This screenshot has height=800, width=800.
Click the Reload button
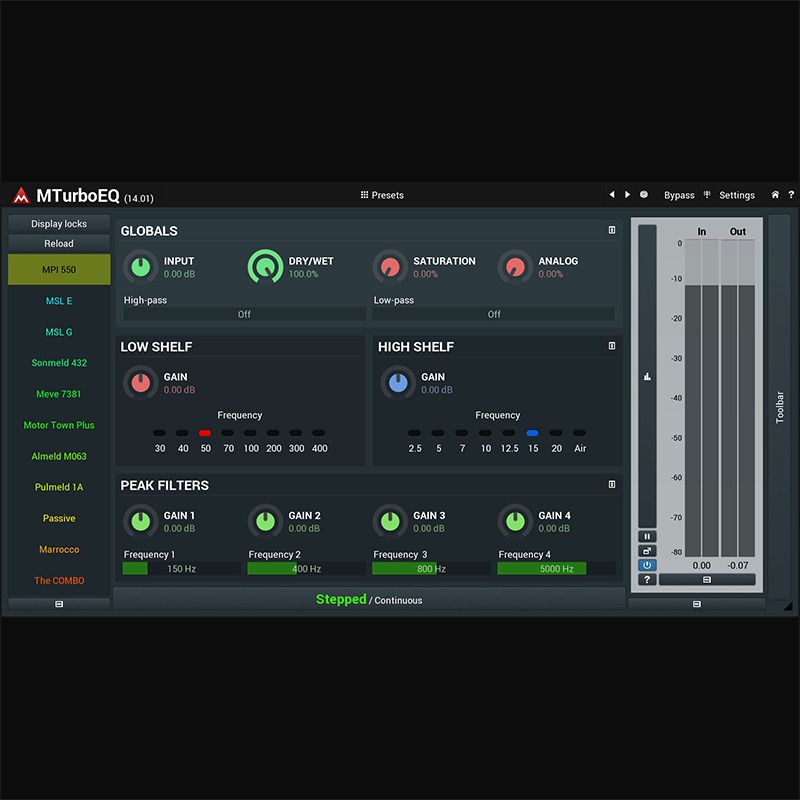click(59, 243)
